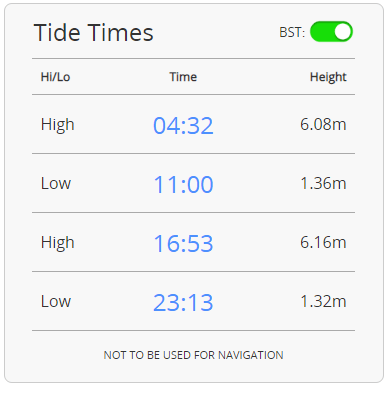This screenshot has width=389, height=394.
Task: Select the Time column header
Action: point(183,77)
